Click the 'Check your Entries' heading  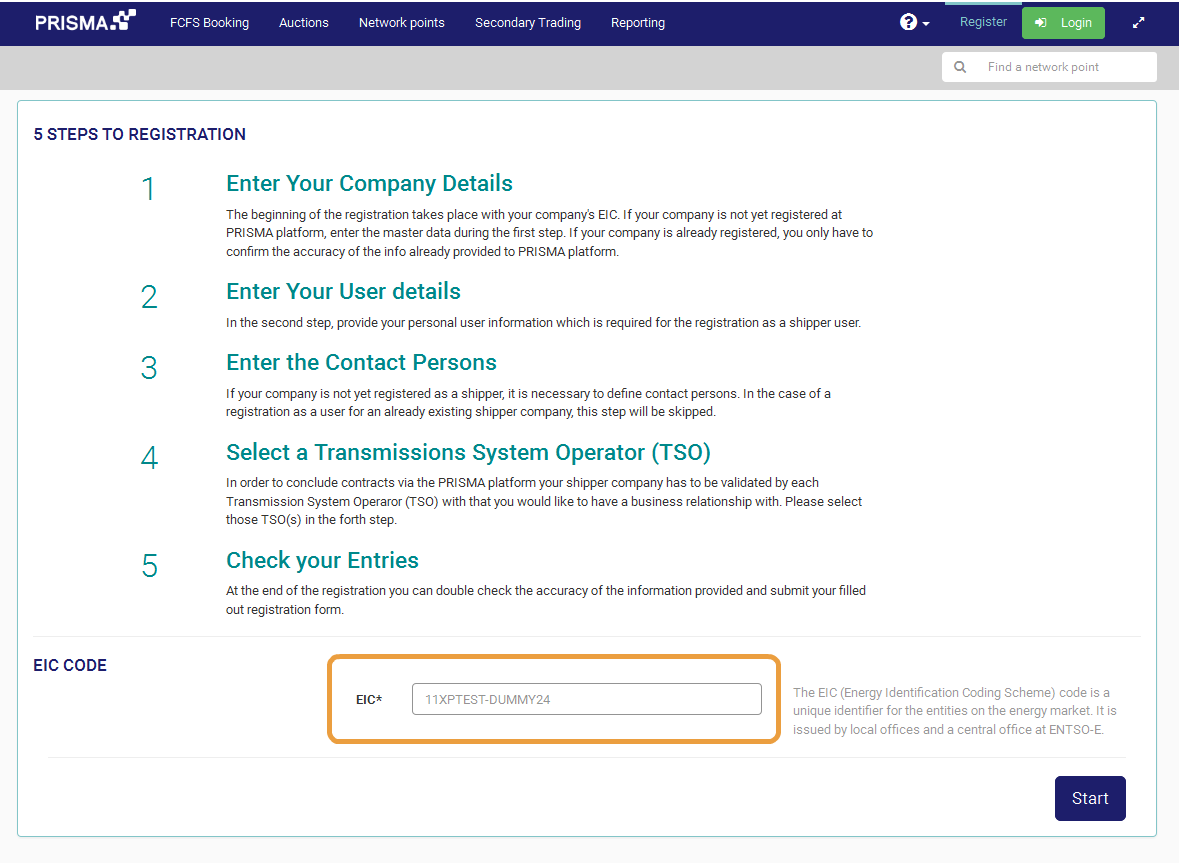coord(323,560)
